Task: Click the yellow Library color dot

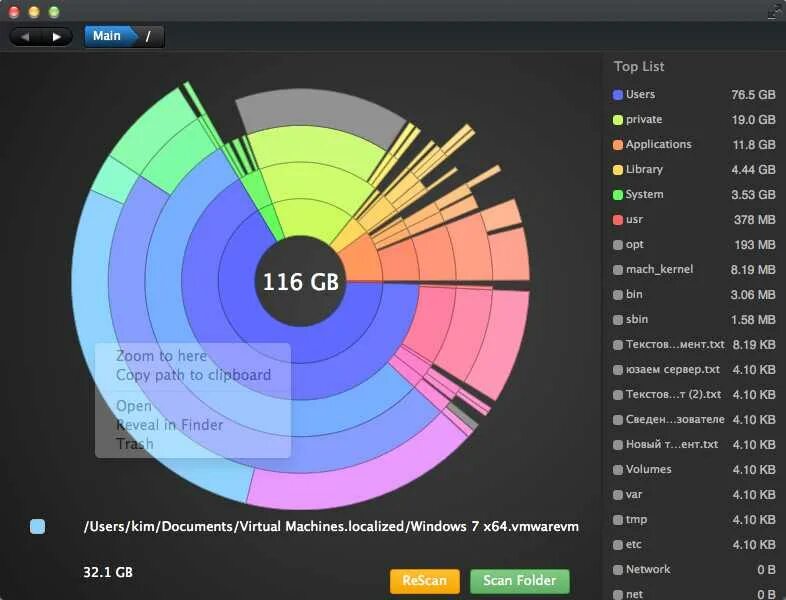Action: [x=618, y=170]
